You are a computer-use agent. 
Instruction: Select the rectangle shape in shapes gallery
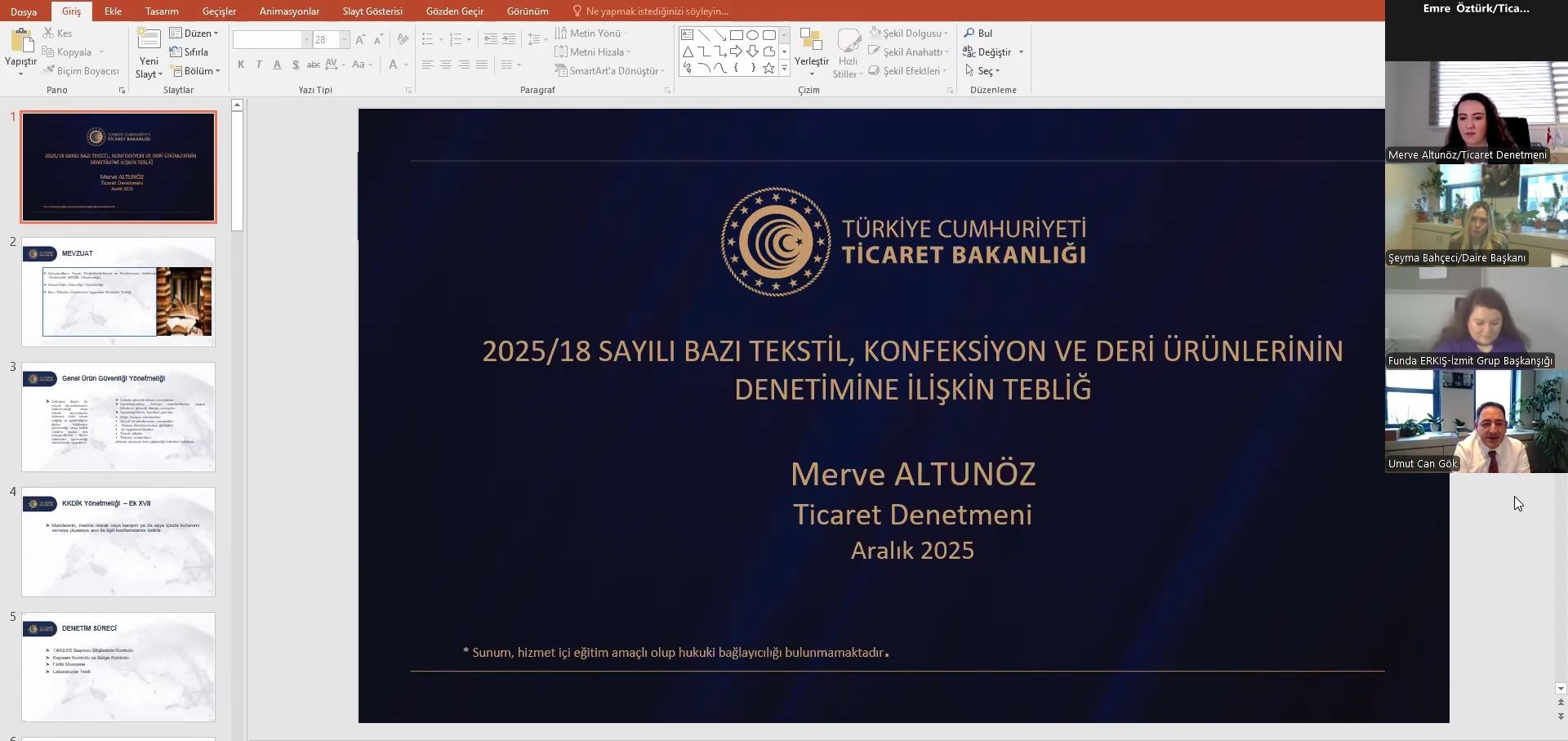point(736,35)
